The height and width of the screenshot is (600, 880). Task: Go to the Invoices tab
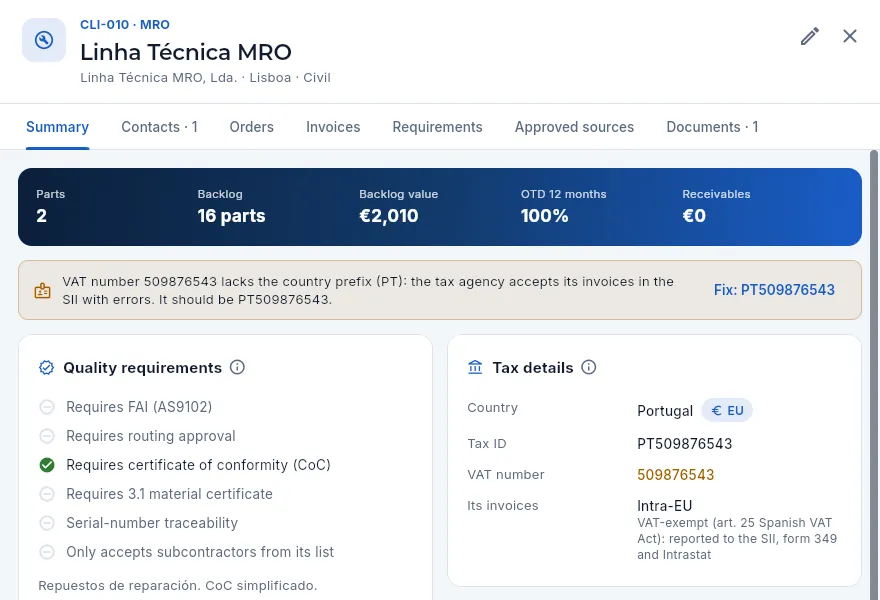[333, 127]
